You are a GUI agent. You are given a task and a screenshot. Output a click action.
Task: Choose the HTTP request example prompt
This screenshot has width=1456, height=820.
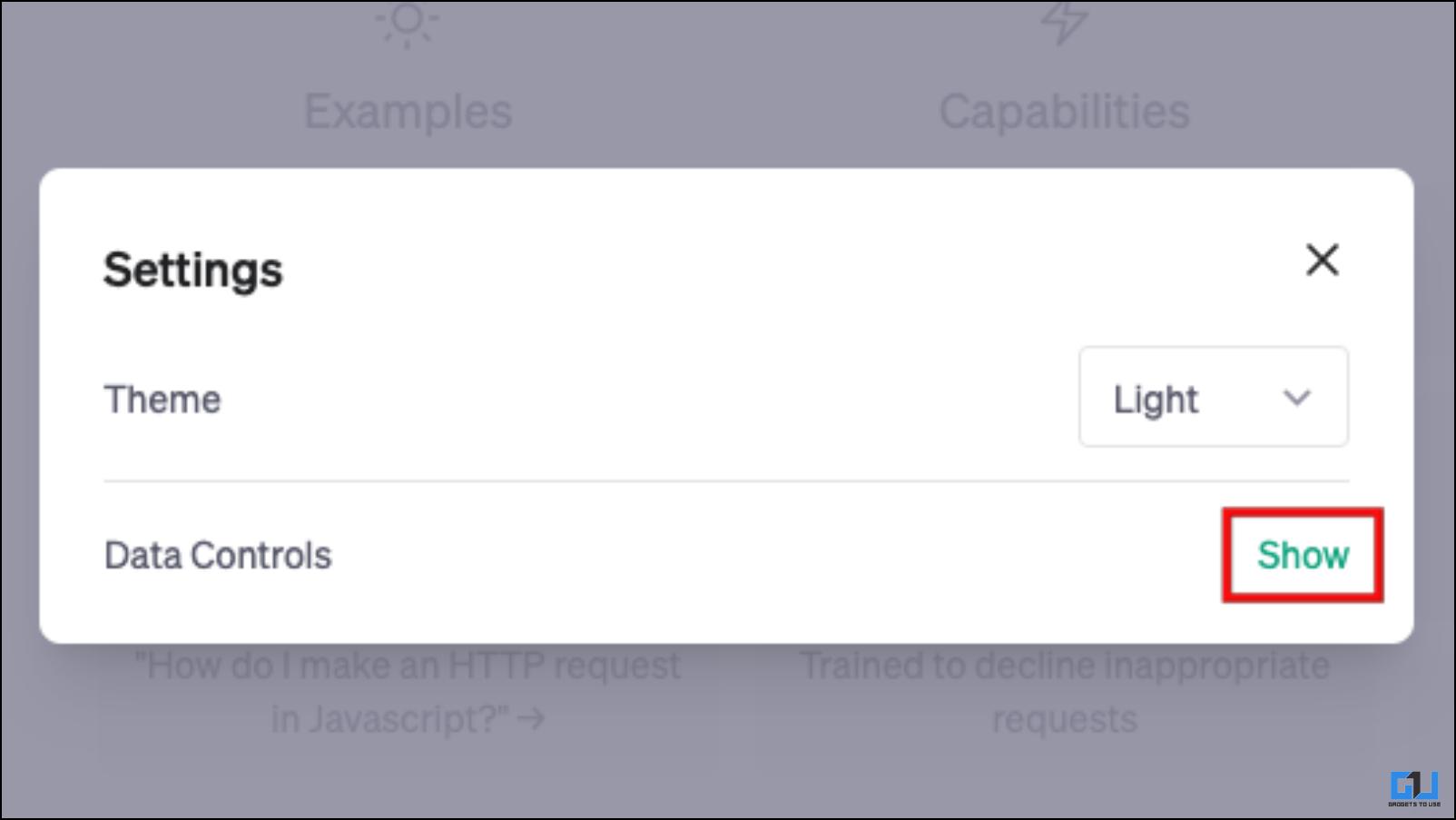[408, 692]
